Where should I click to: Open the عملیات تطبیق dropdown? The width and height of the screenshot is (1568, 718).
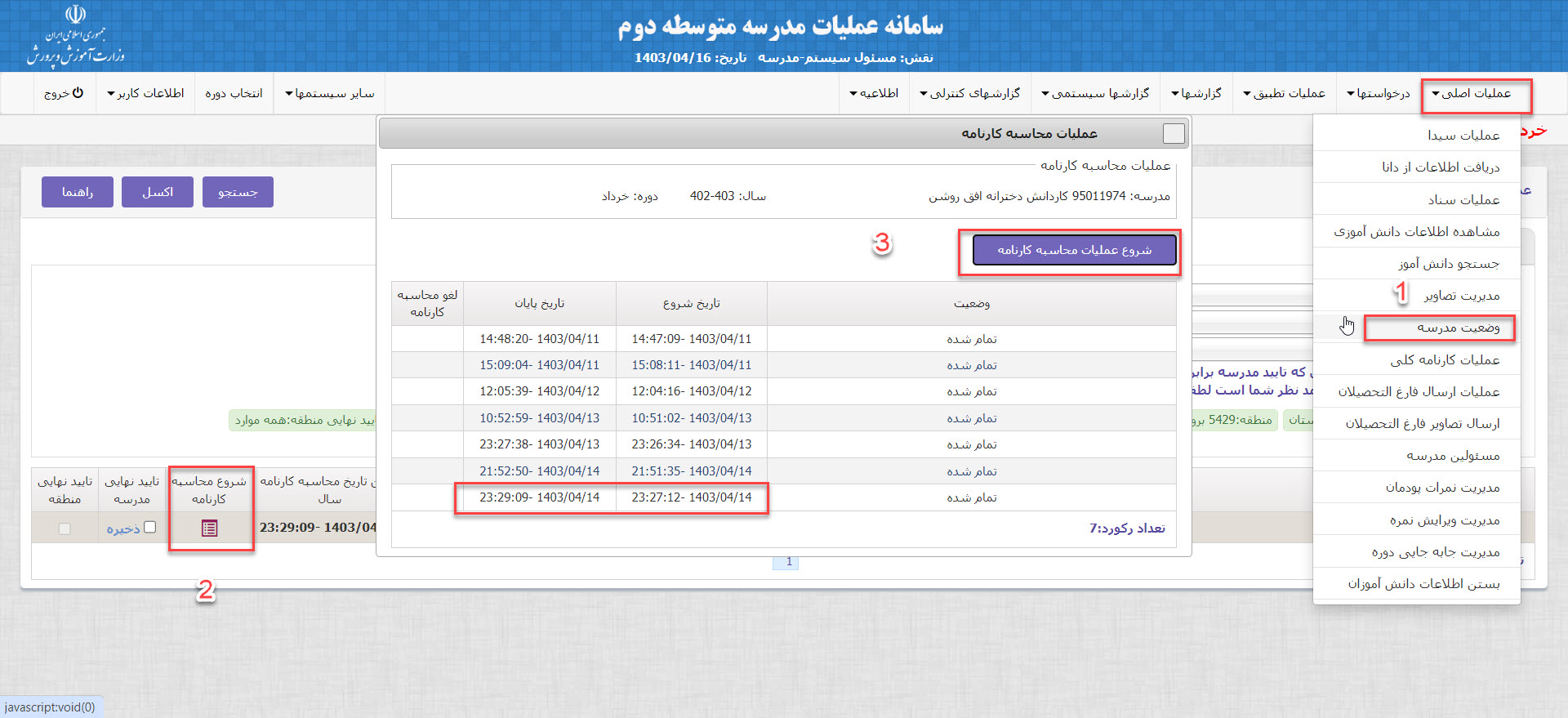coord(1284,94)
